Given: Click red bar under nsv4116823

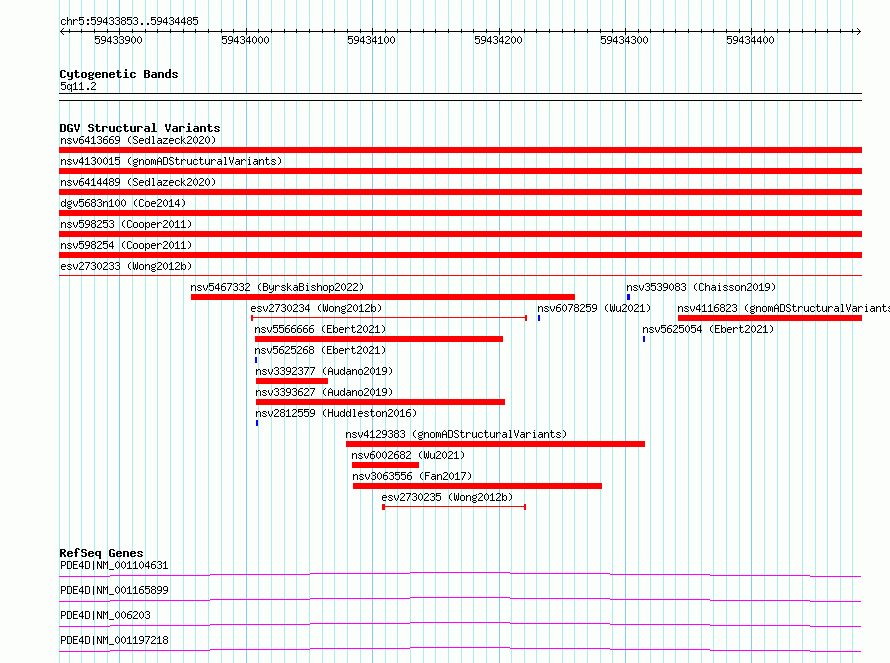Looking at the screenshot, I should 770,318.
